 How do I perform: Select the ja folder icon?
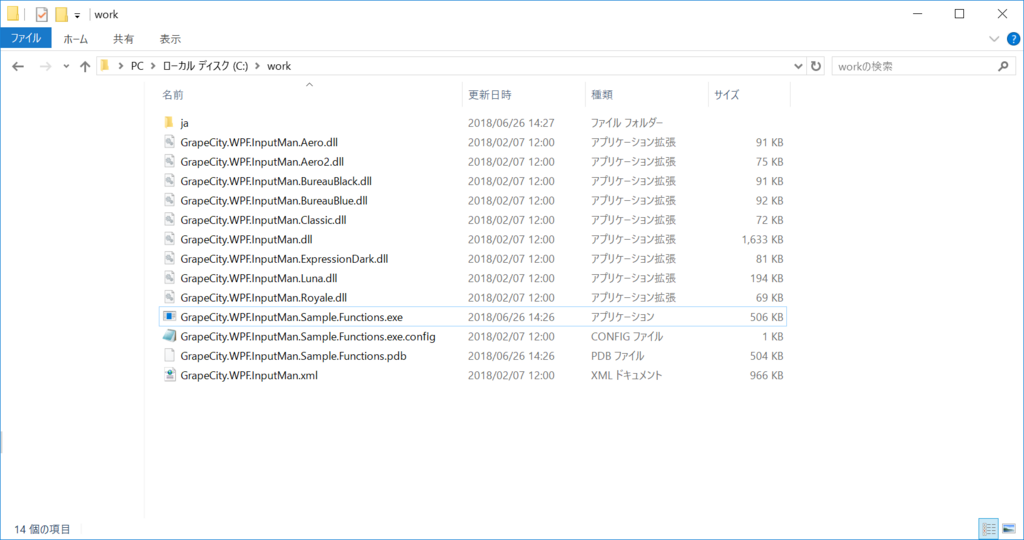click(169, 122)
